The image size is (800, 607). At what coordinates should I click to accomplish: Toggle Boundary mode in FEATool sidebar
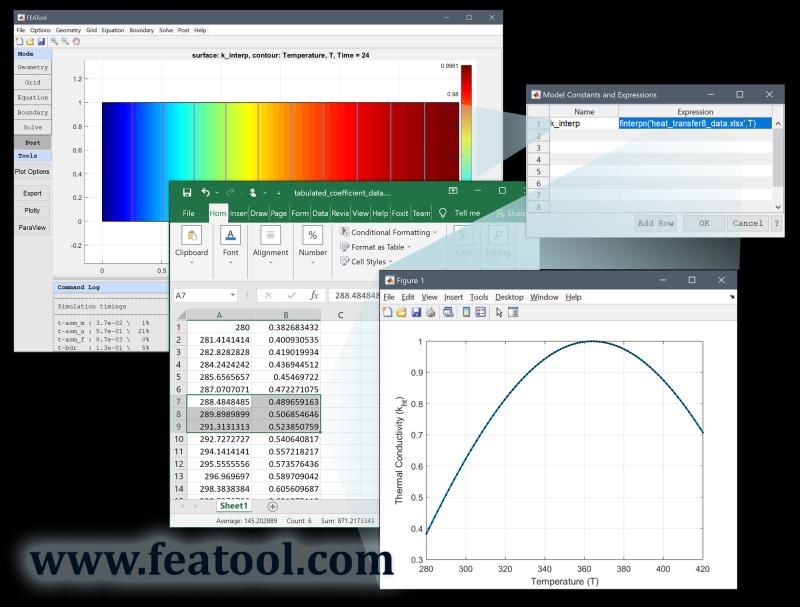[x=33, y=112]
